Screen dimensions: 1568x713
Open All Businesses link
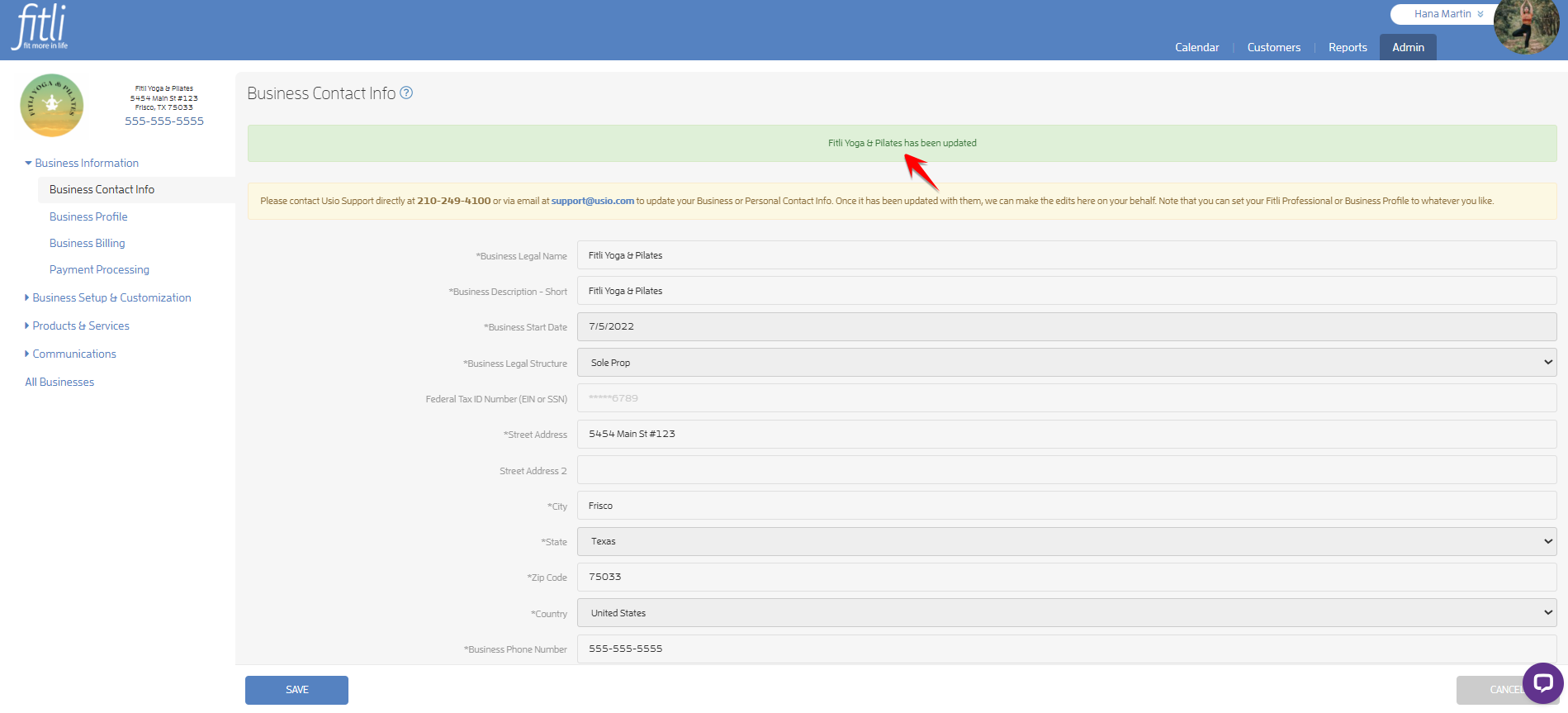[x=59, y=382]
